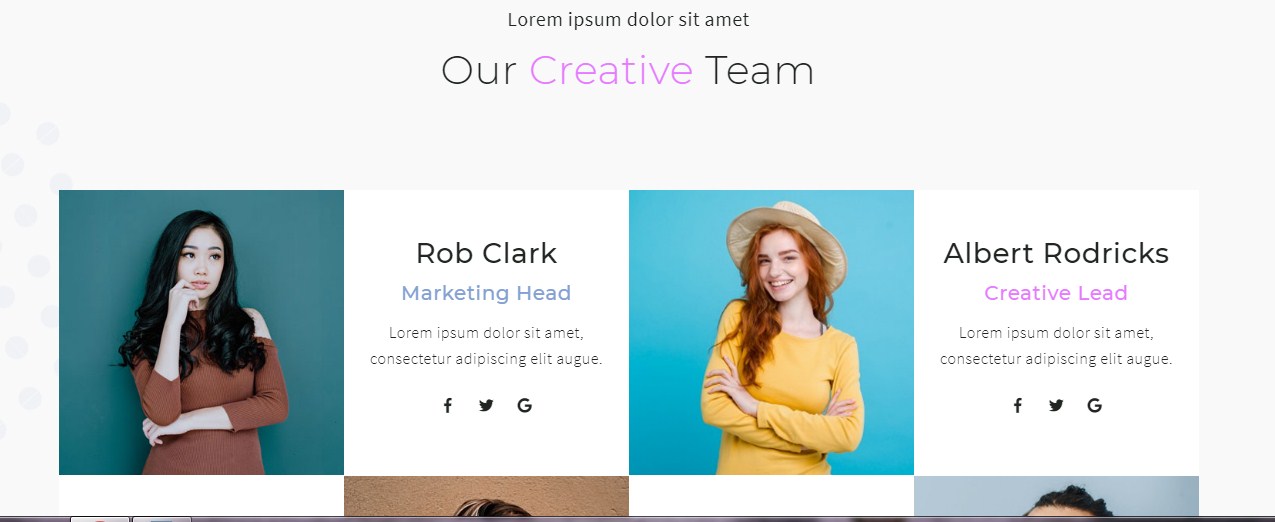Click Rob Clark's description paragraph

486,345
